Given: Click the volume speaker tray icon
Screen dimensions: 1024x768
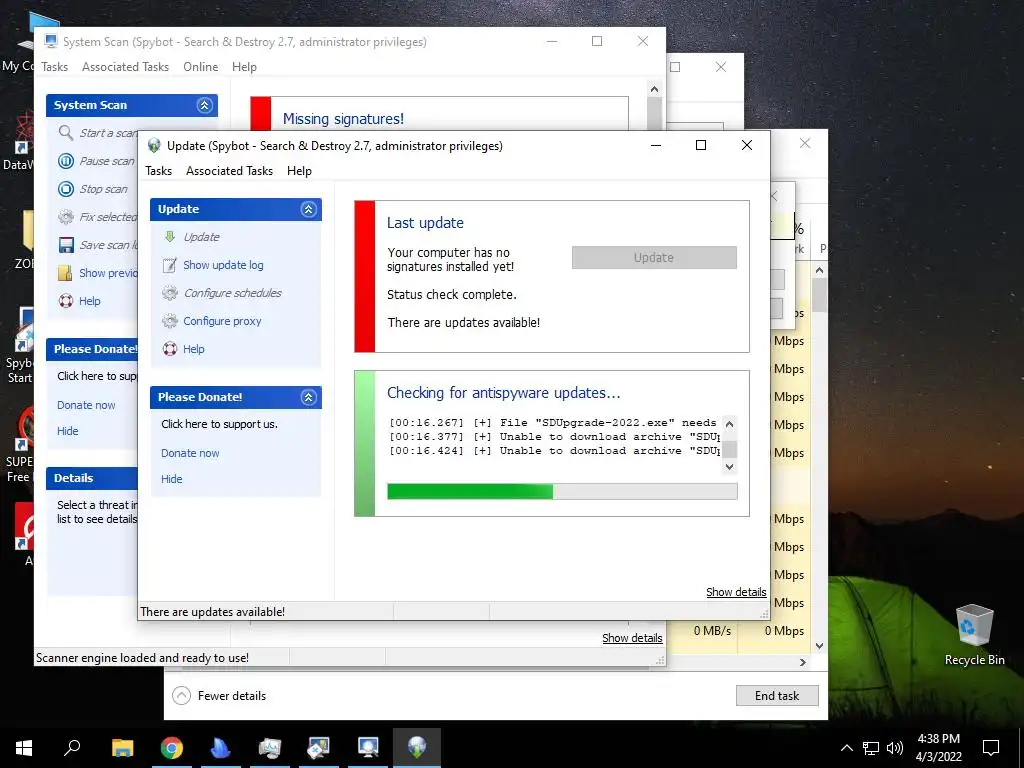Looking at the screenshot, I should [895, 748].
